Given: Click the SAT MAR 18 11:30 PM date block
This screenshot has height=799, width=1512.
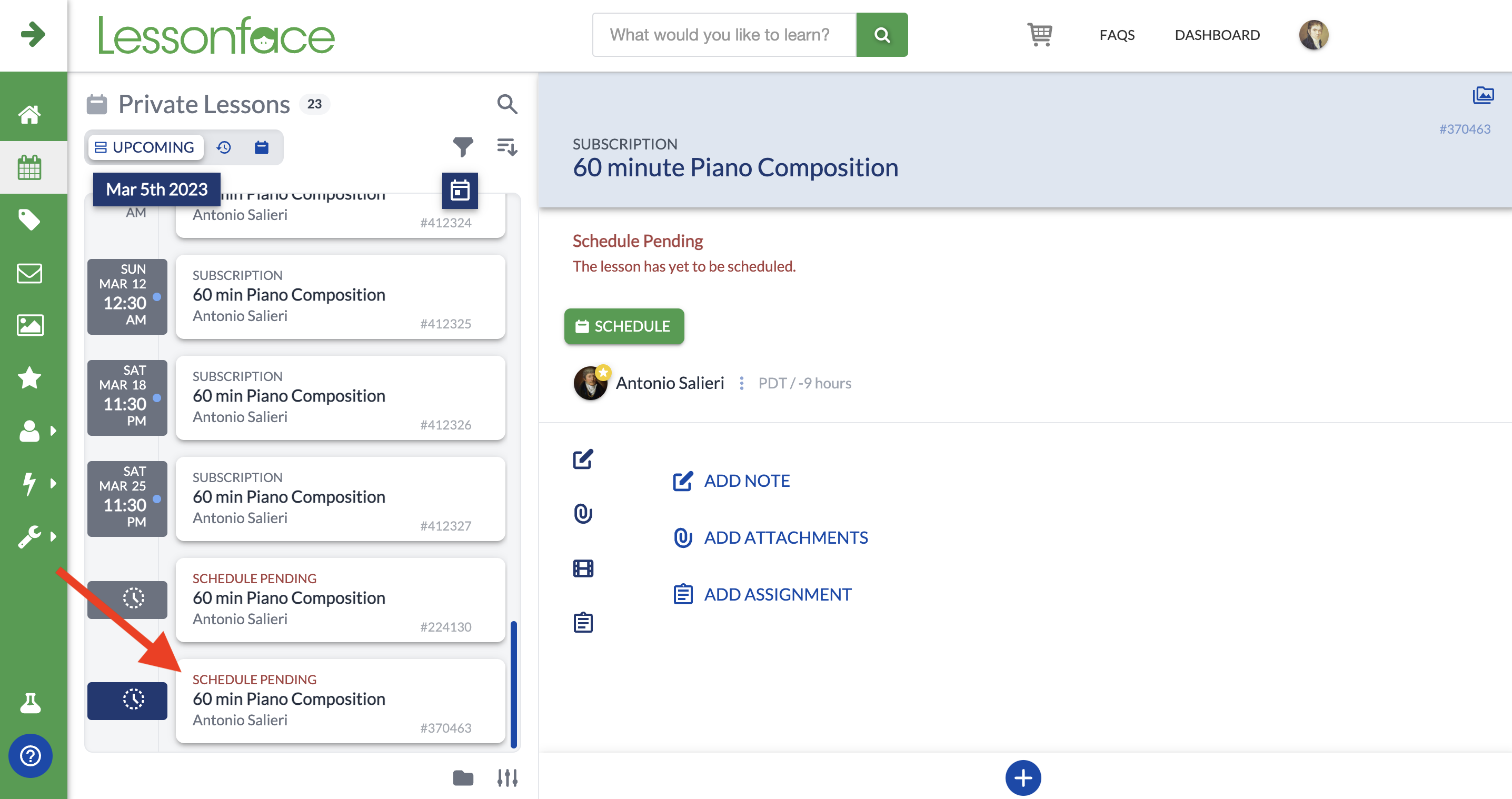Looking at the screenshot, I should click(x=127, y=398).
